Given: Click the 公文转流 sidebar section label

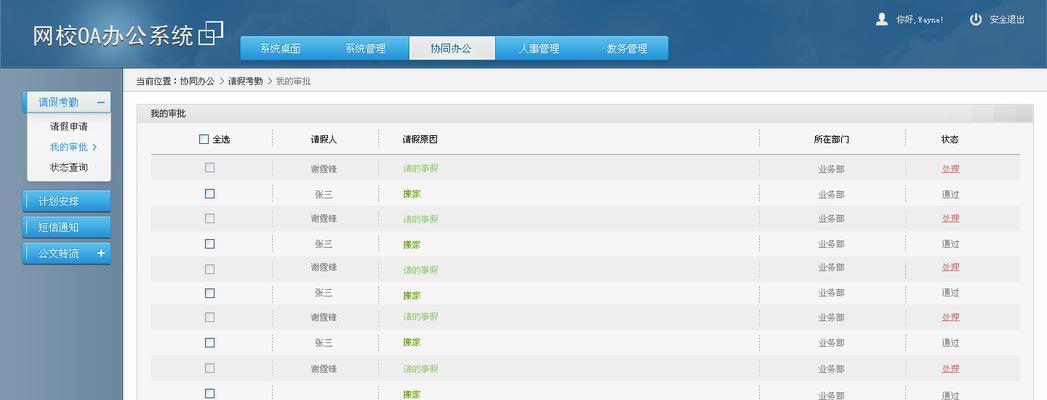Looking at the screenshot, I should click(x=59, y=253).
